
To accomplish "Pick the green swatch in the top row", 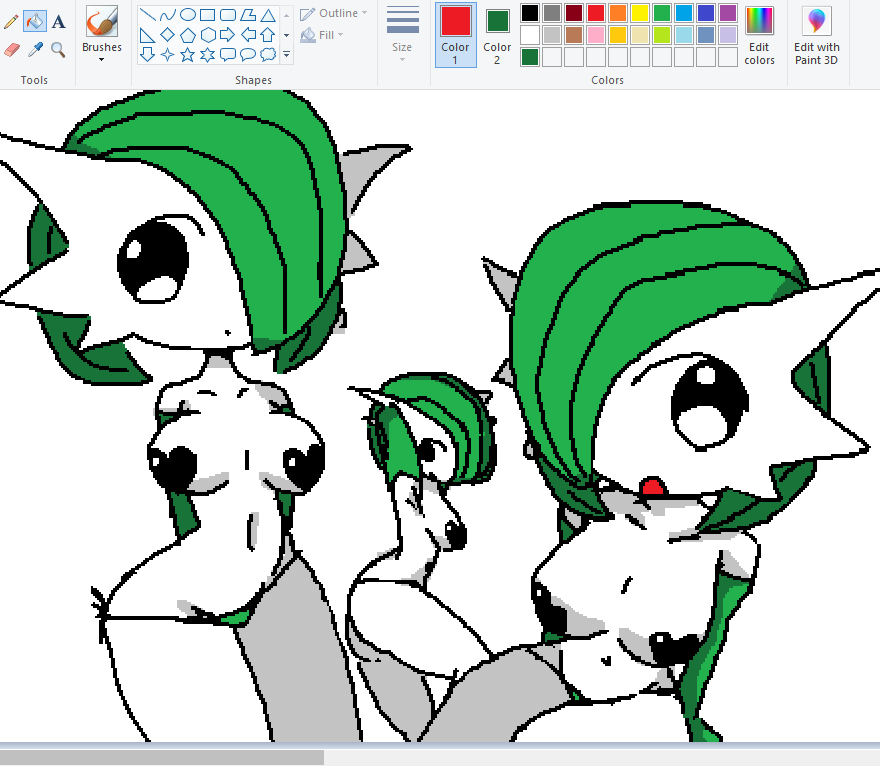I will point(662,13).
